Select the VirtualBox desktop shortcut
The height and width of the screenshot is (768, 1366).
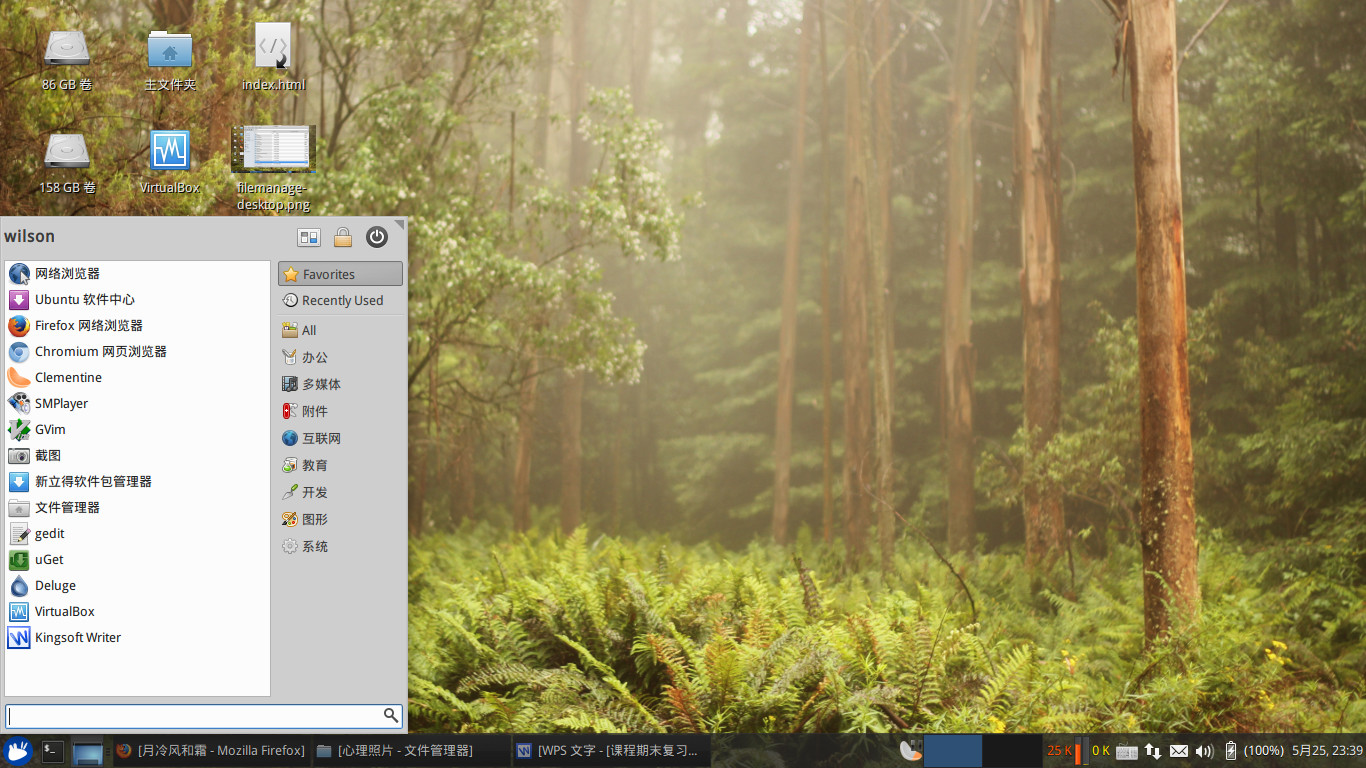(170, 163)
